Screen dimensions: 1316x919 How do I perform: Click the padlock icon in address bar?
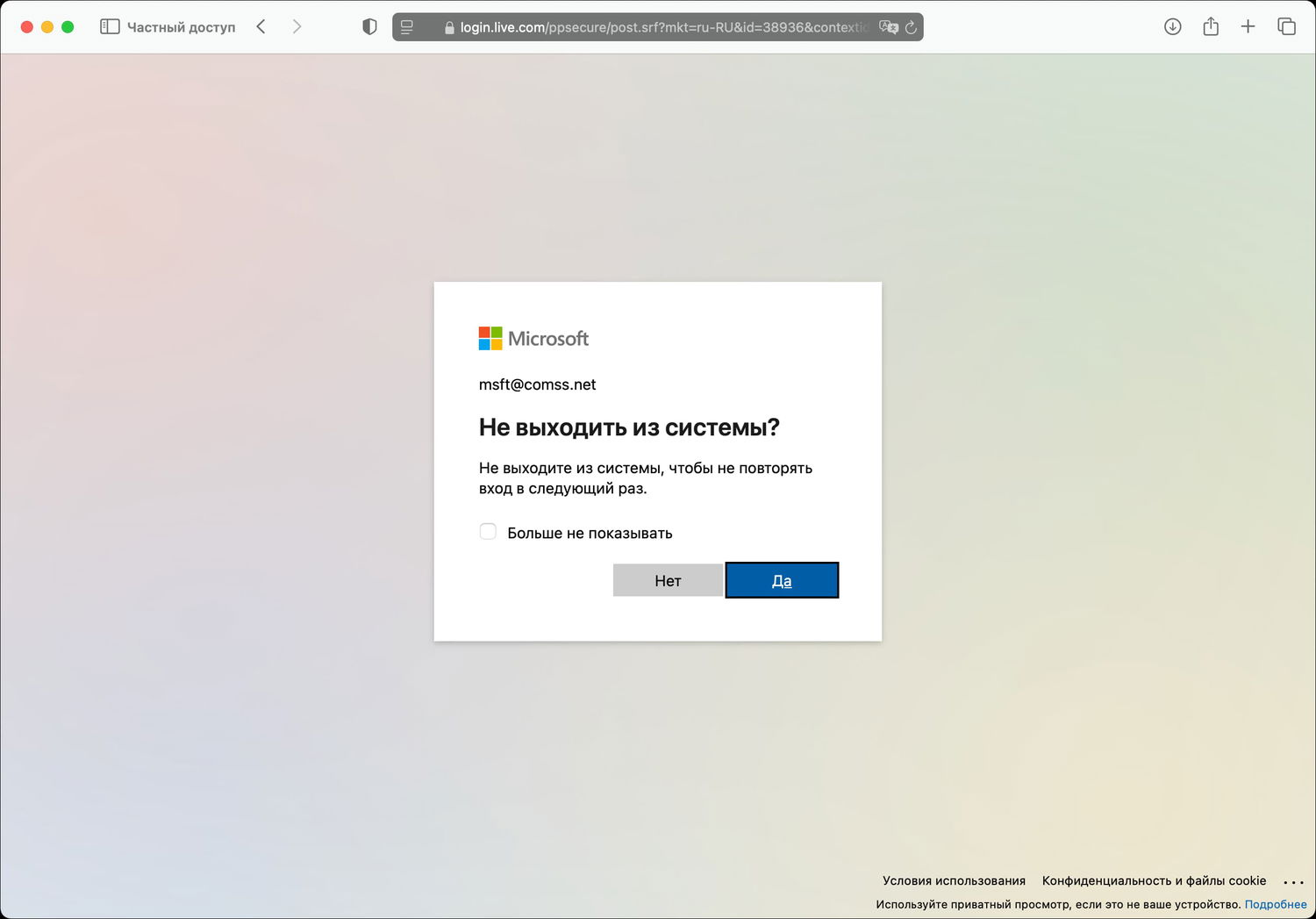[449, 28]
